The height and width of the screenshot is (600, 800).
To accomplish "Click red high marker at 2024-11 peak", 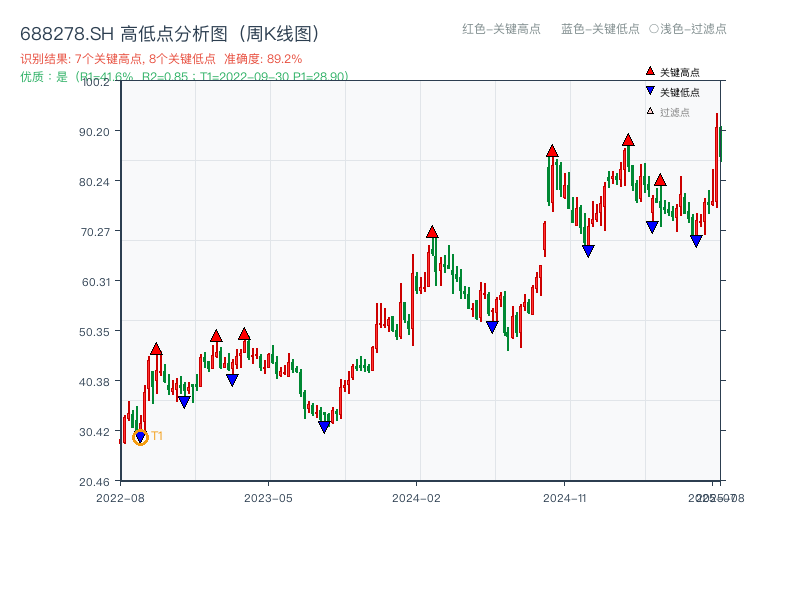I will [x=552, y=151].
